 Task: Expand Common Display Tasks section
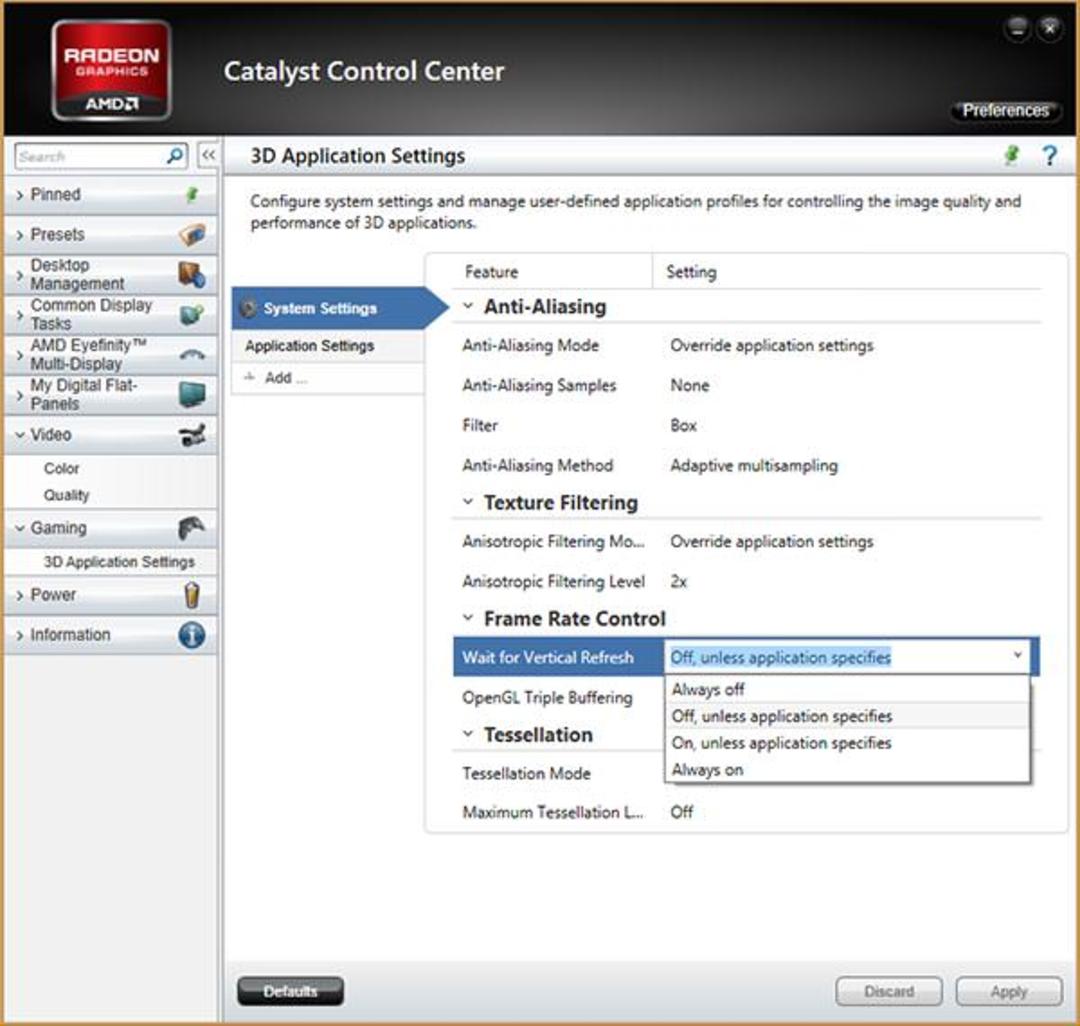[19, 315]
